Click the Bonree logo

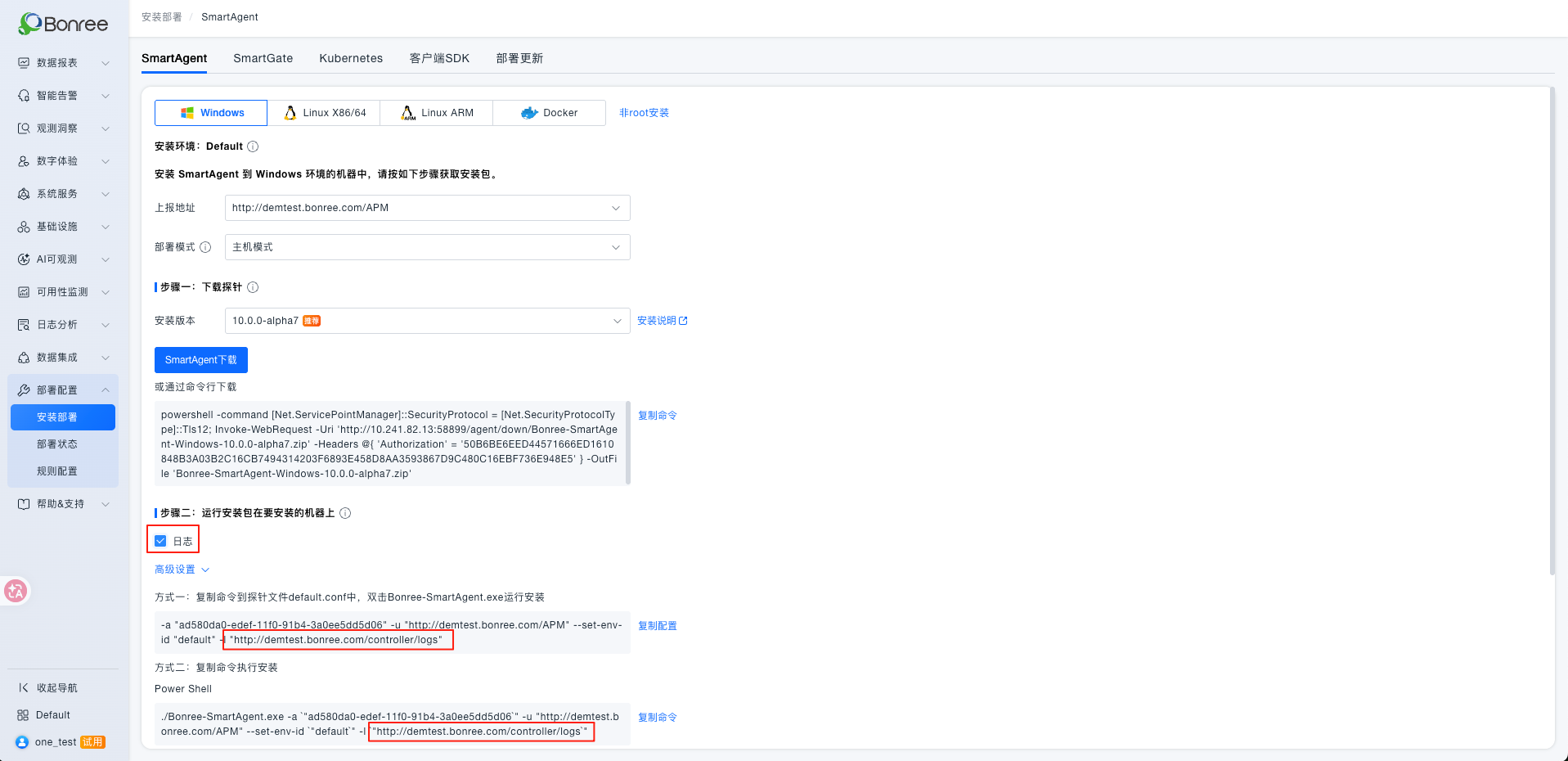pos(64,24)
